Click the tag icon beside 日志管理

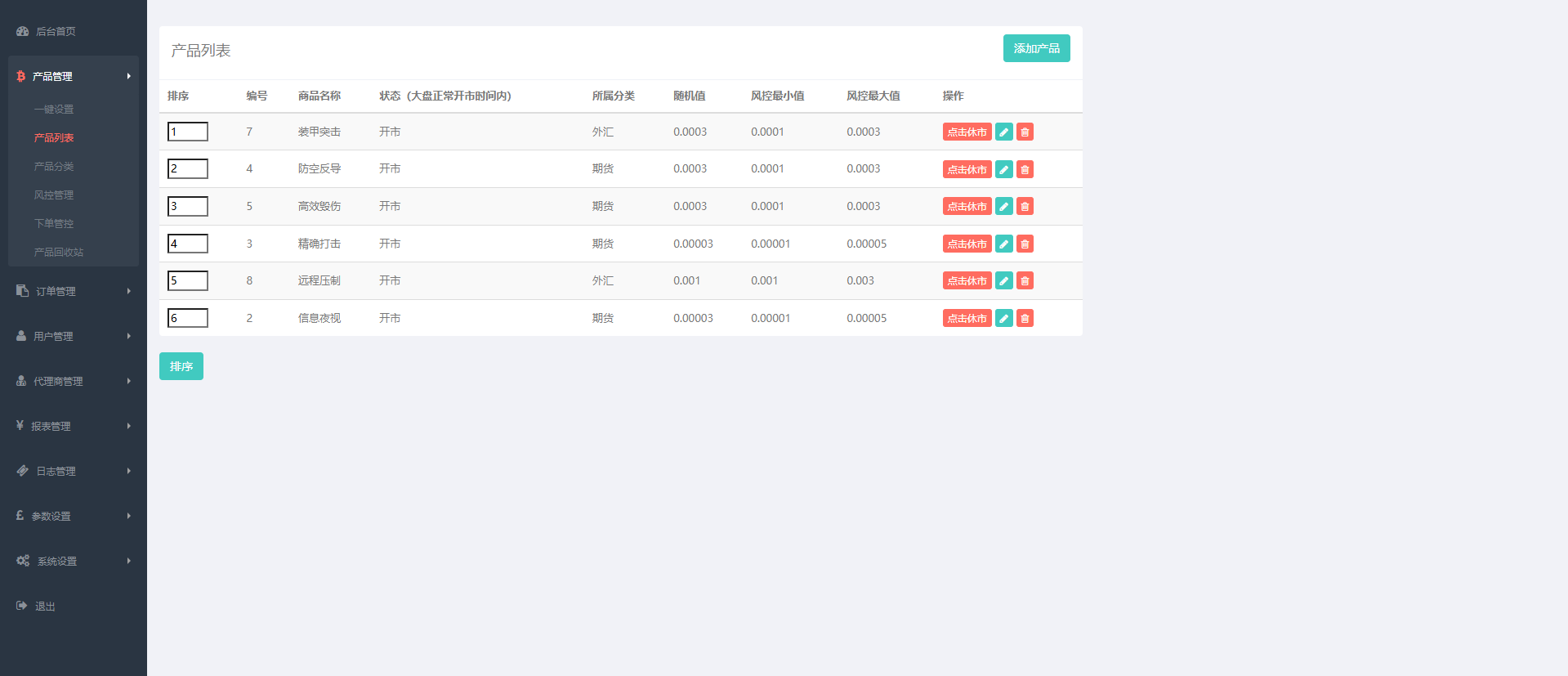[x=22, y=470]
